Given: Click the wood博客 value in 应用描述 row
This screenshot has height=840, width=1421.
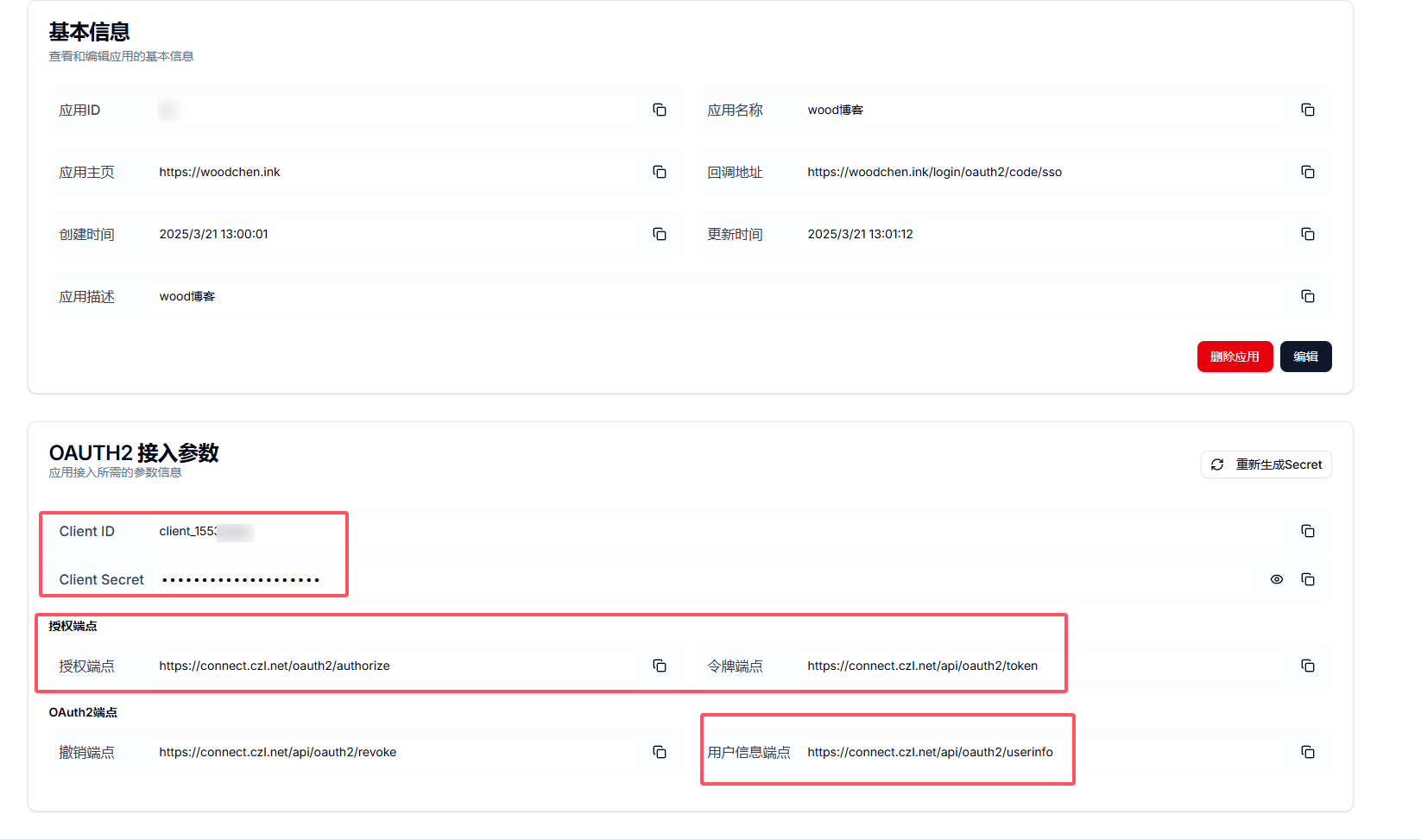Looking at the screenshot, I should click(187, 296).
